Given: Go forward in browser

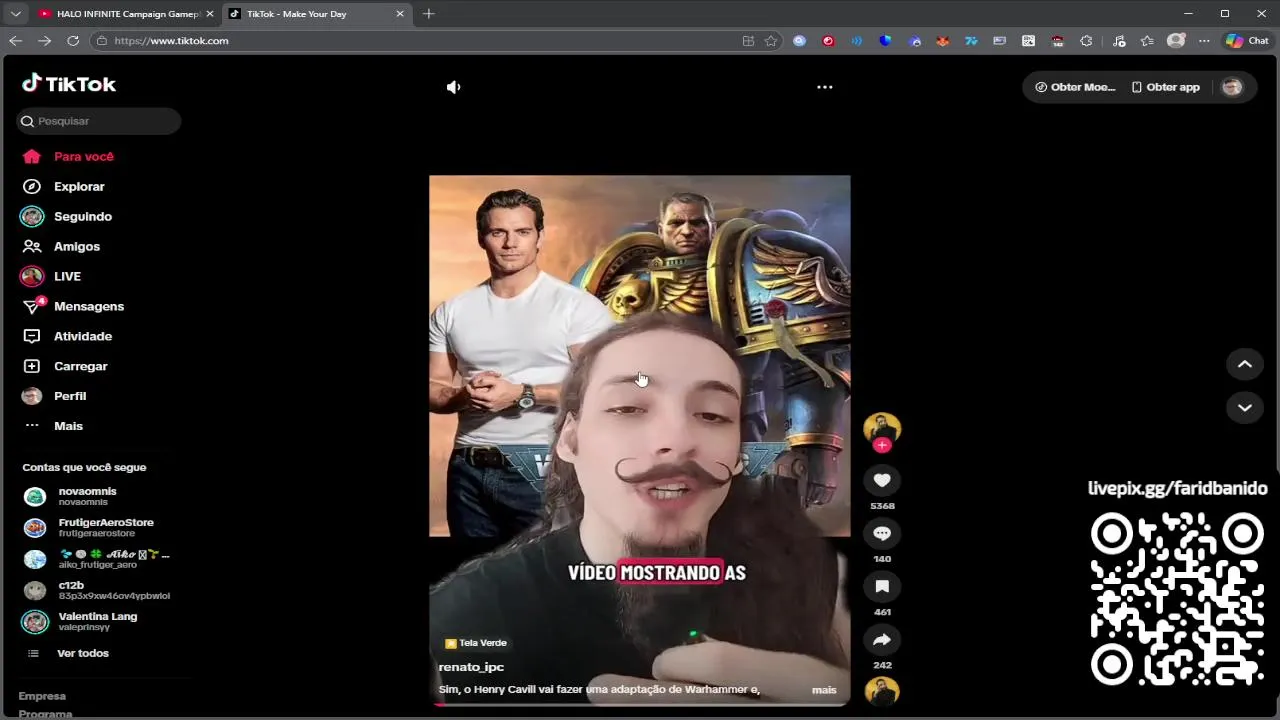Looking at the screenshot, I should pyautogui.click(x=44, y=41).
